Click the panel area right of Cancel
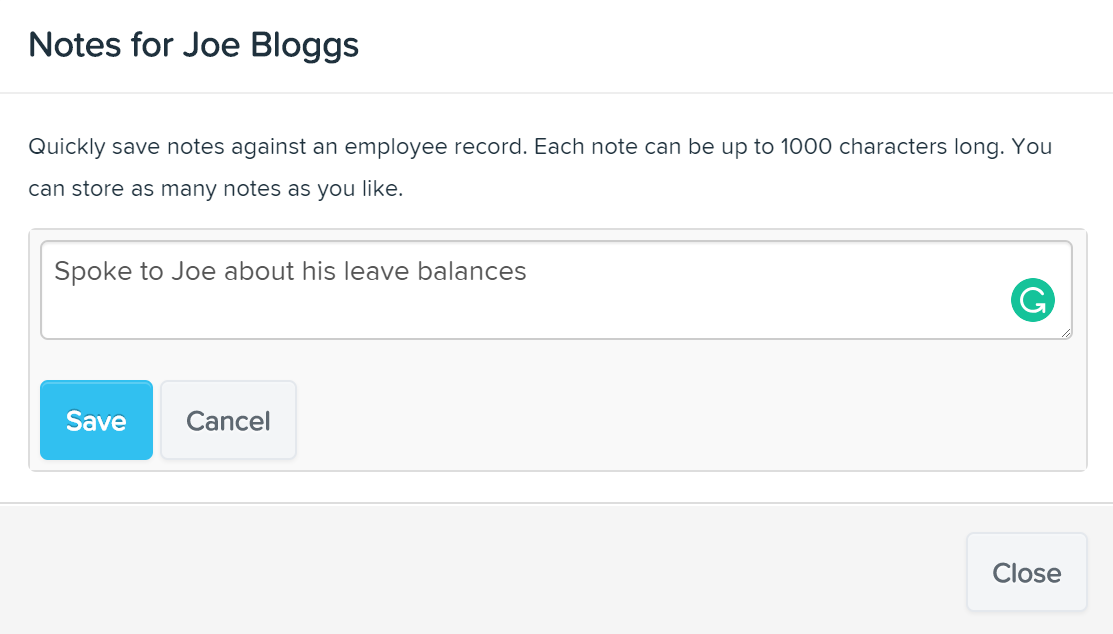 pyautogui.click(x=680, y=420)
